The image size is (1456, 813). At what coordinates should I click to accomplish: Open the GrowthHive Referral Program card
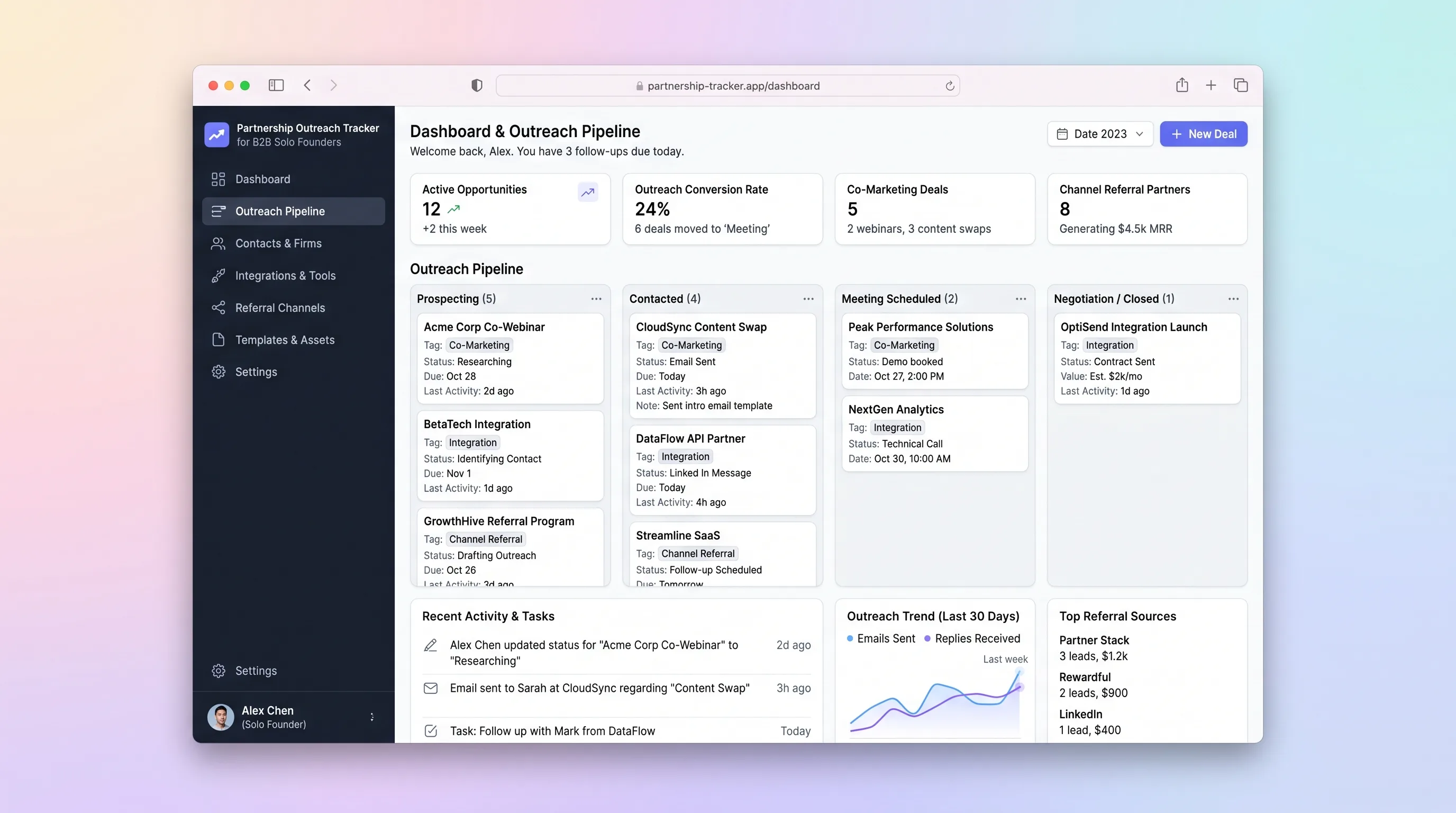(510, 547)
